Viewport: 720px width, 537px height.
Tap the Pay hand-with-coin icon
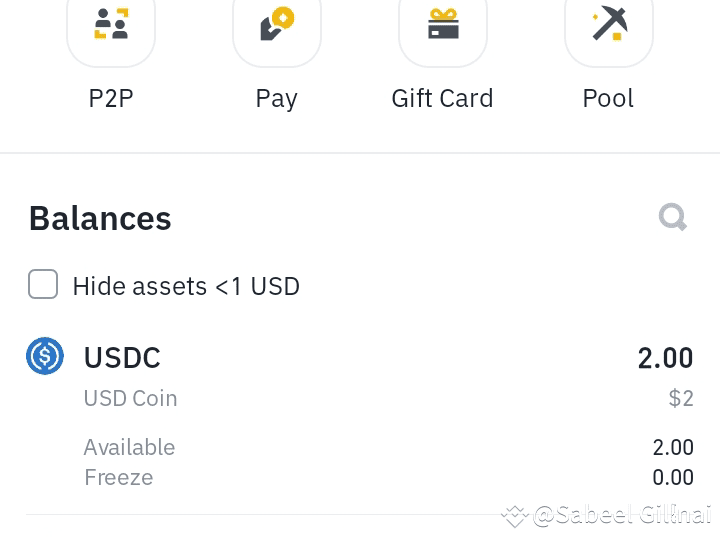[277, 26]
